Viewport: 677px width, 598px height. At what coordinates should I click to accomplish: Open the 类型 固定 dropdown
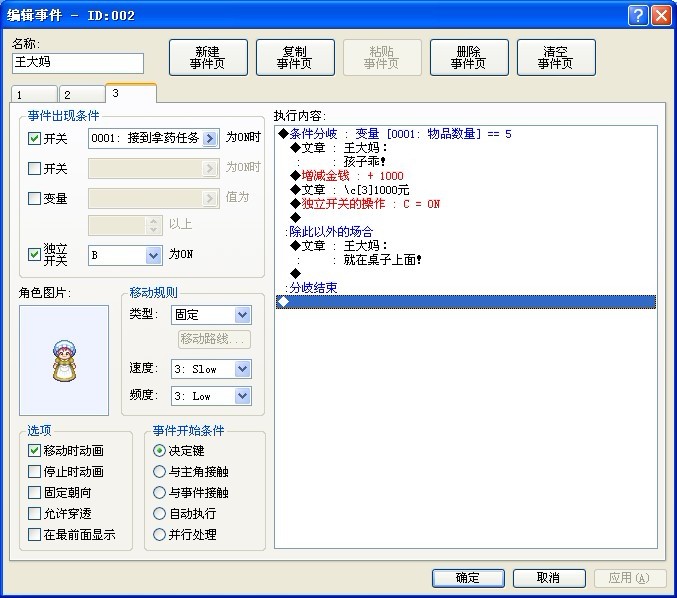[x=243, y=315]
